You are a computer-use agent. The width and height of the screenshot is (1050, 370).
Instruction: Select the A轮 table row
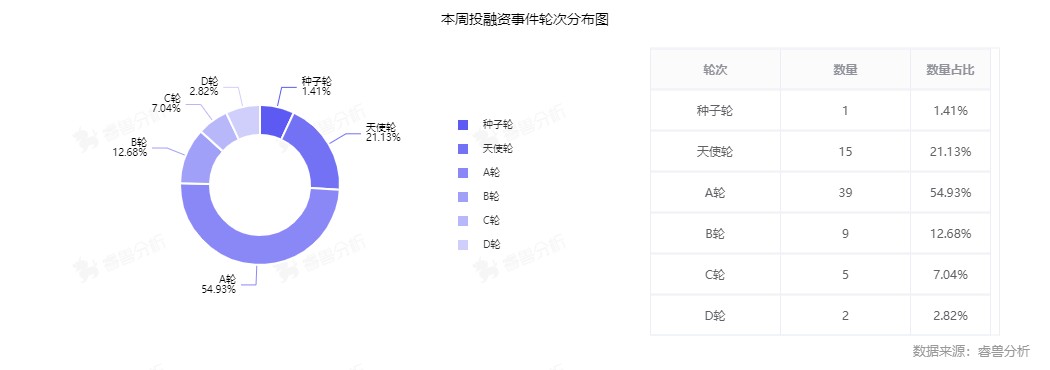point(820,193)
